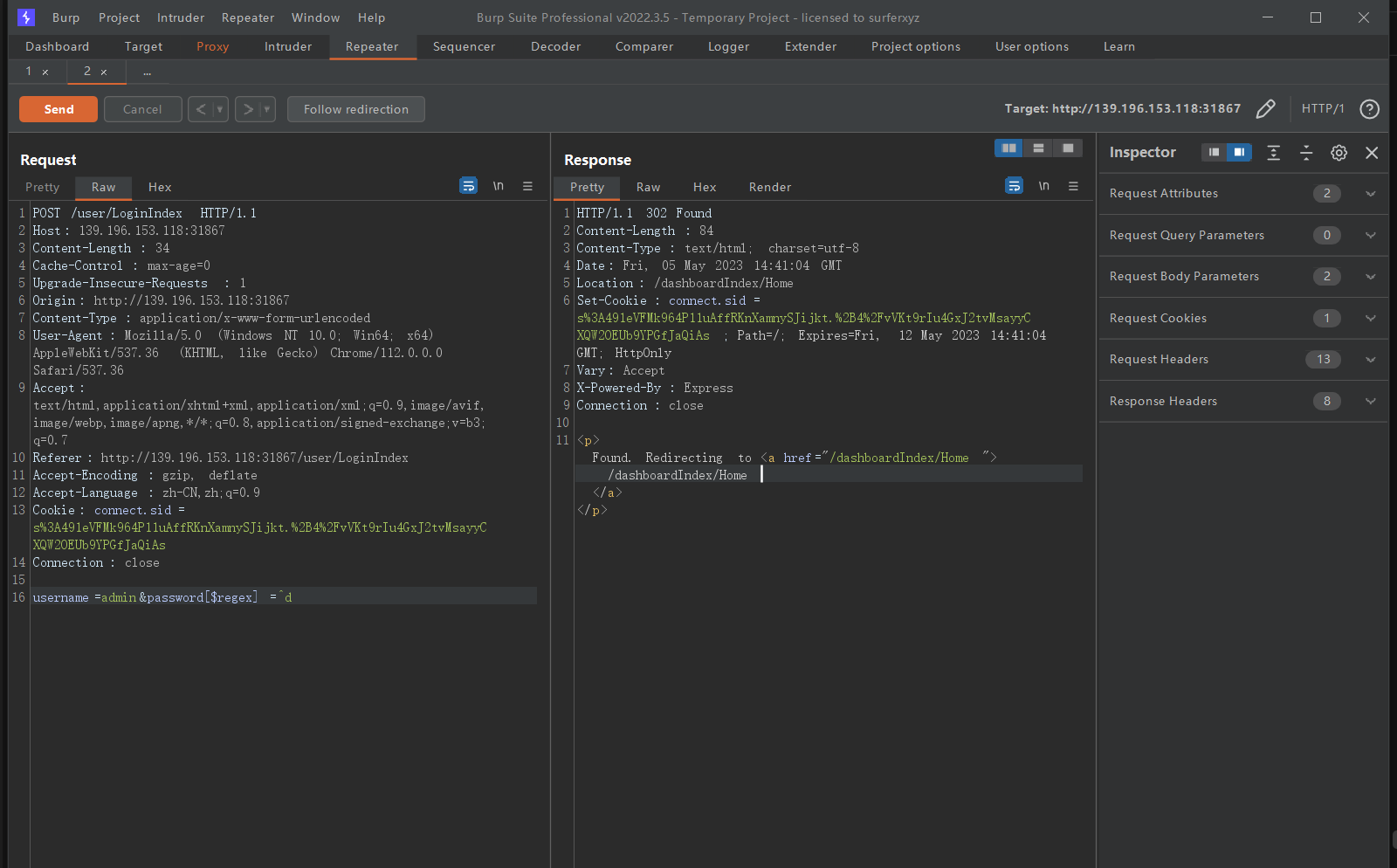
Task: Select response Hex view tab
Action: tap(705, 187)
